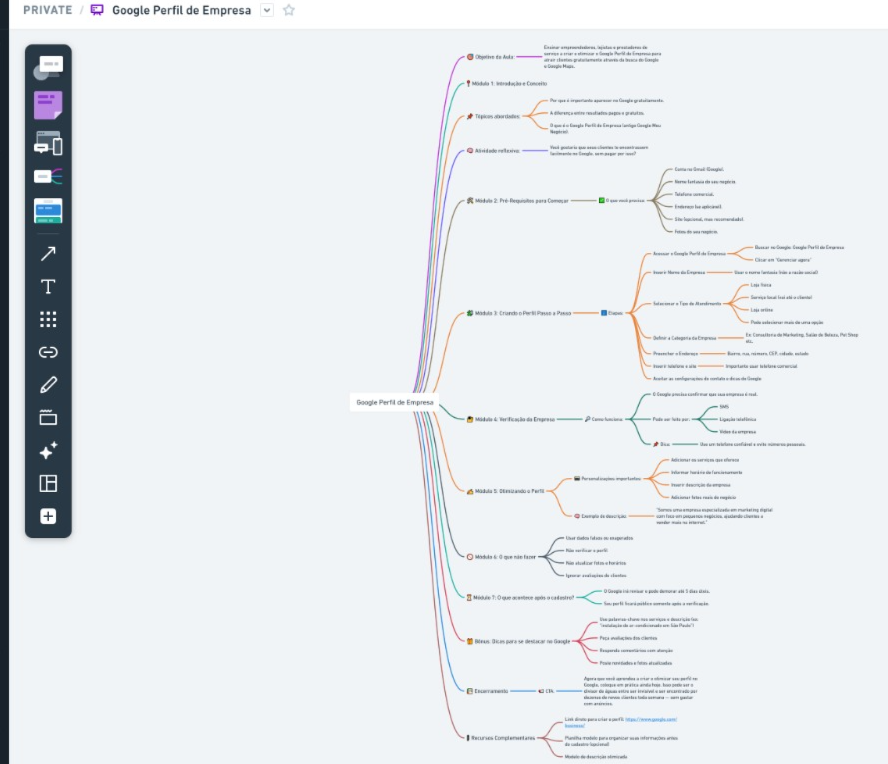Click the plus add-more tool
Image resolution: width=888 pixels, height=764 pixels.
[48, 517]
